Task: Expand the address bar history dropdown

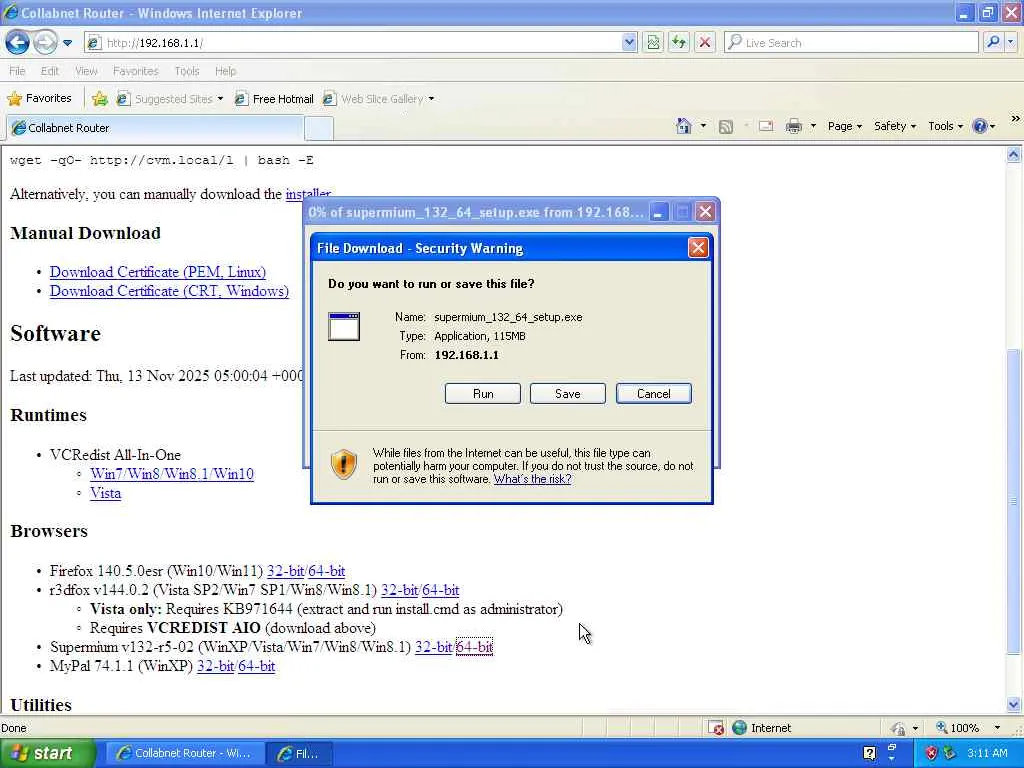Action: point(629,43)
